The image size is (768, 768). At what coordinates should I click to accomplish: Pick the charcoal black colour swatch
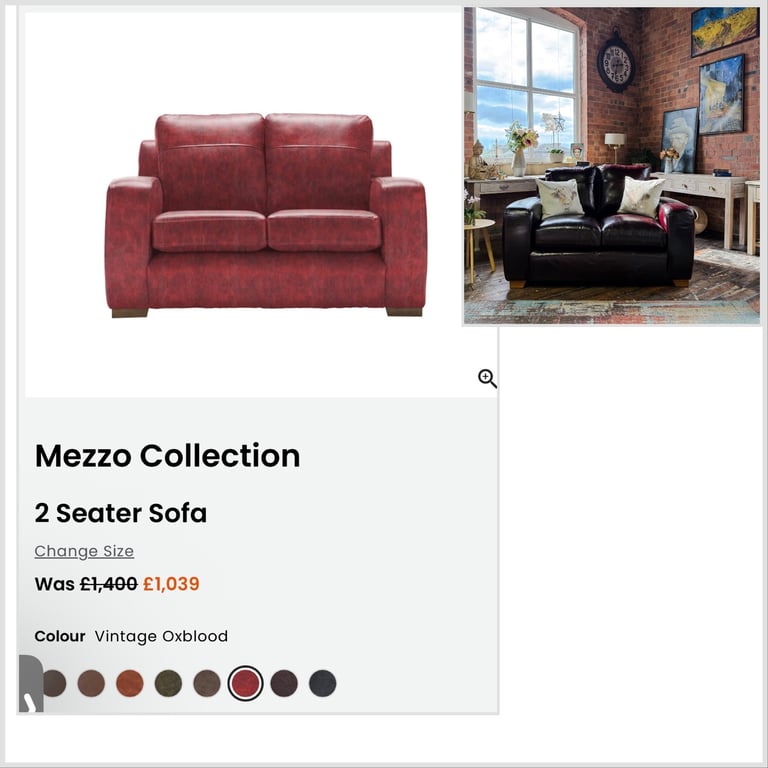tap(323, 683)
